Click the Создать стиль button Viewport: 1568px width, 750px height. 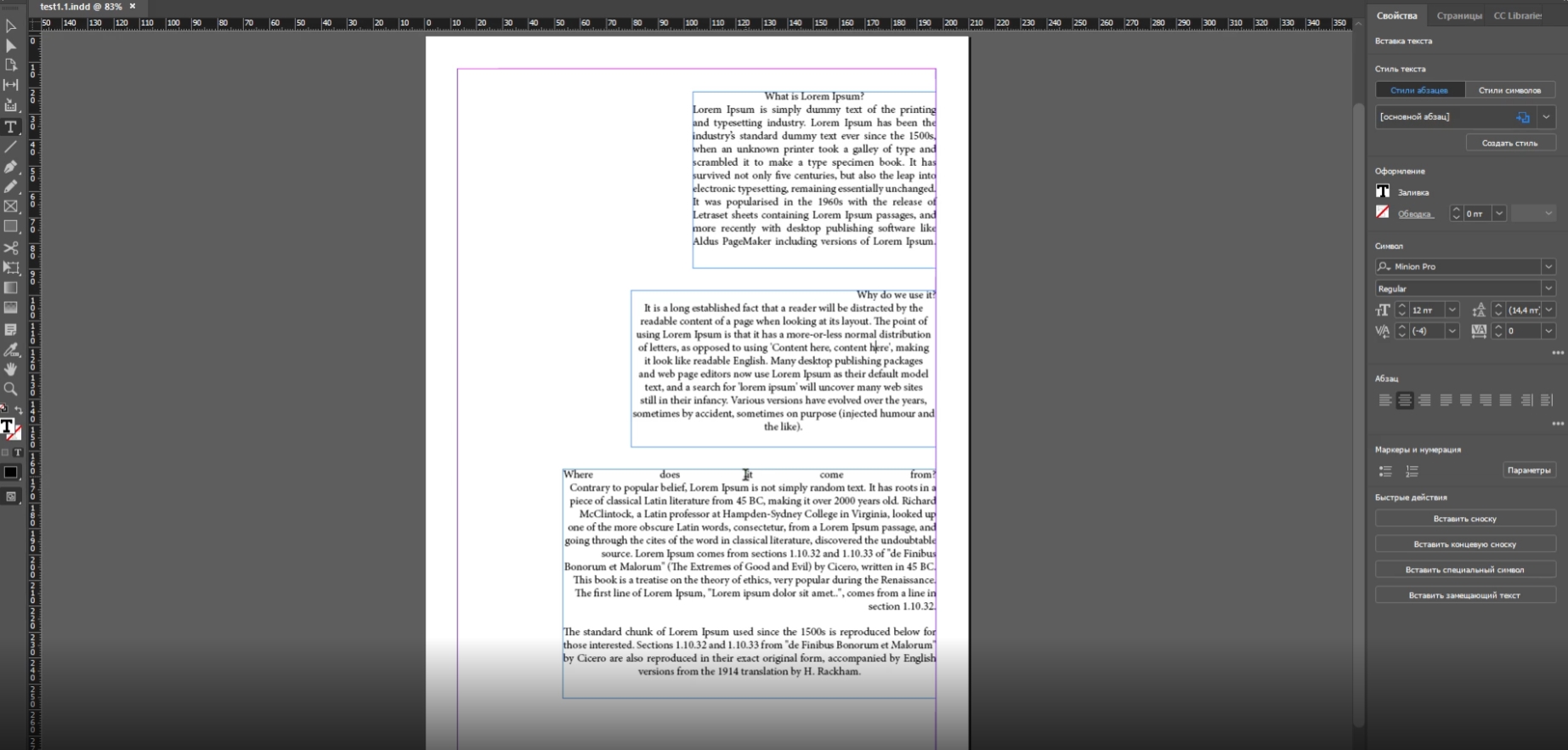(1509, 143)
